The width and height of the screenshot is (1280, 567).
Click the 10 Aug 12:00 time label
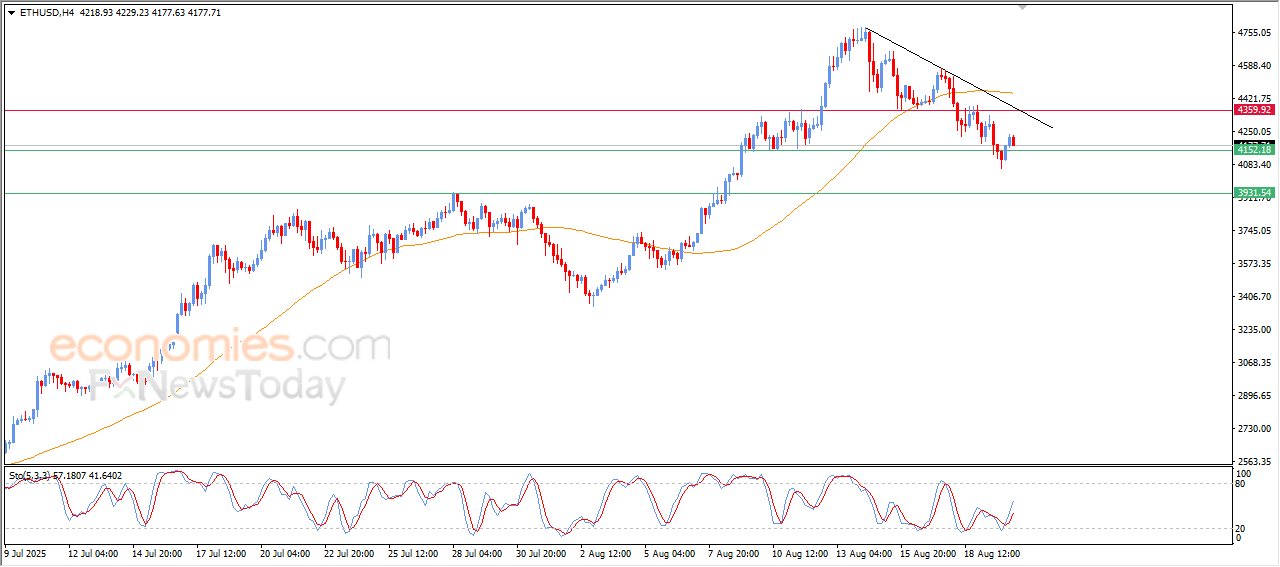pyautogui.click(x=801, y=552)
